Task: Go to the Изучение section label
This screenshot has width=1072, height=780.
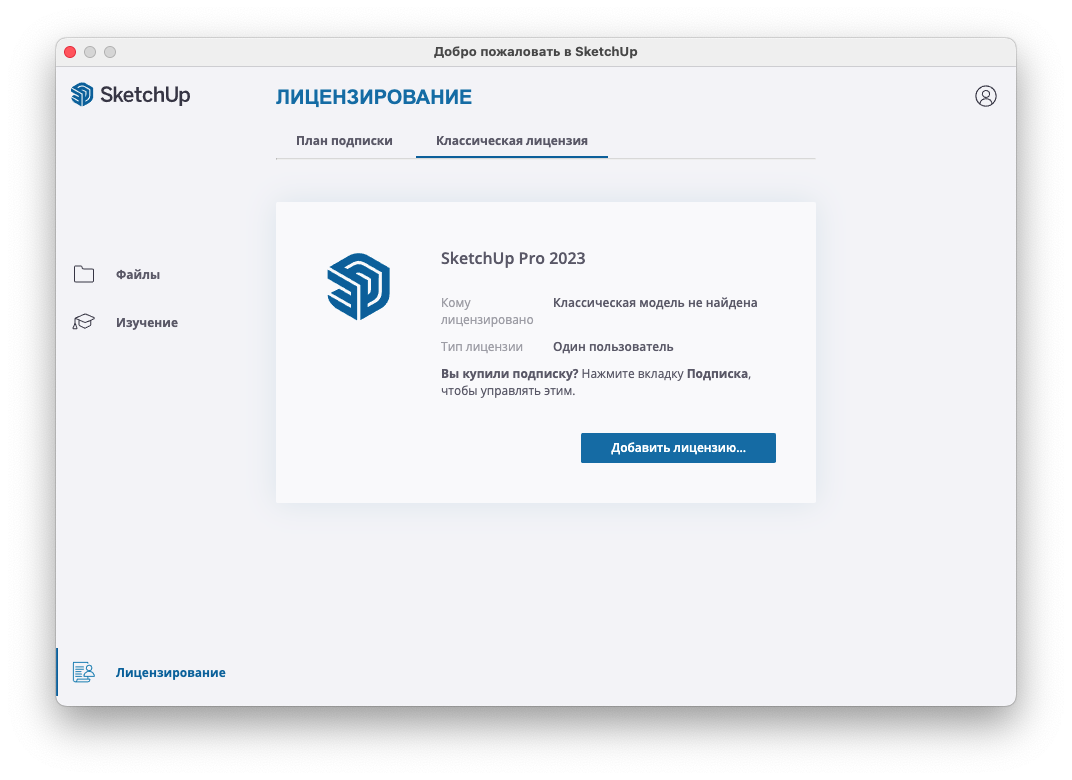Action: point(147,323)
